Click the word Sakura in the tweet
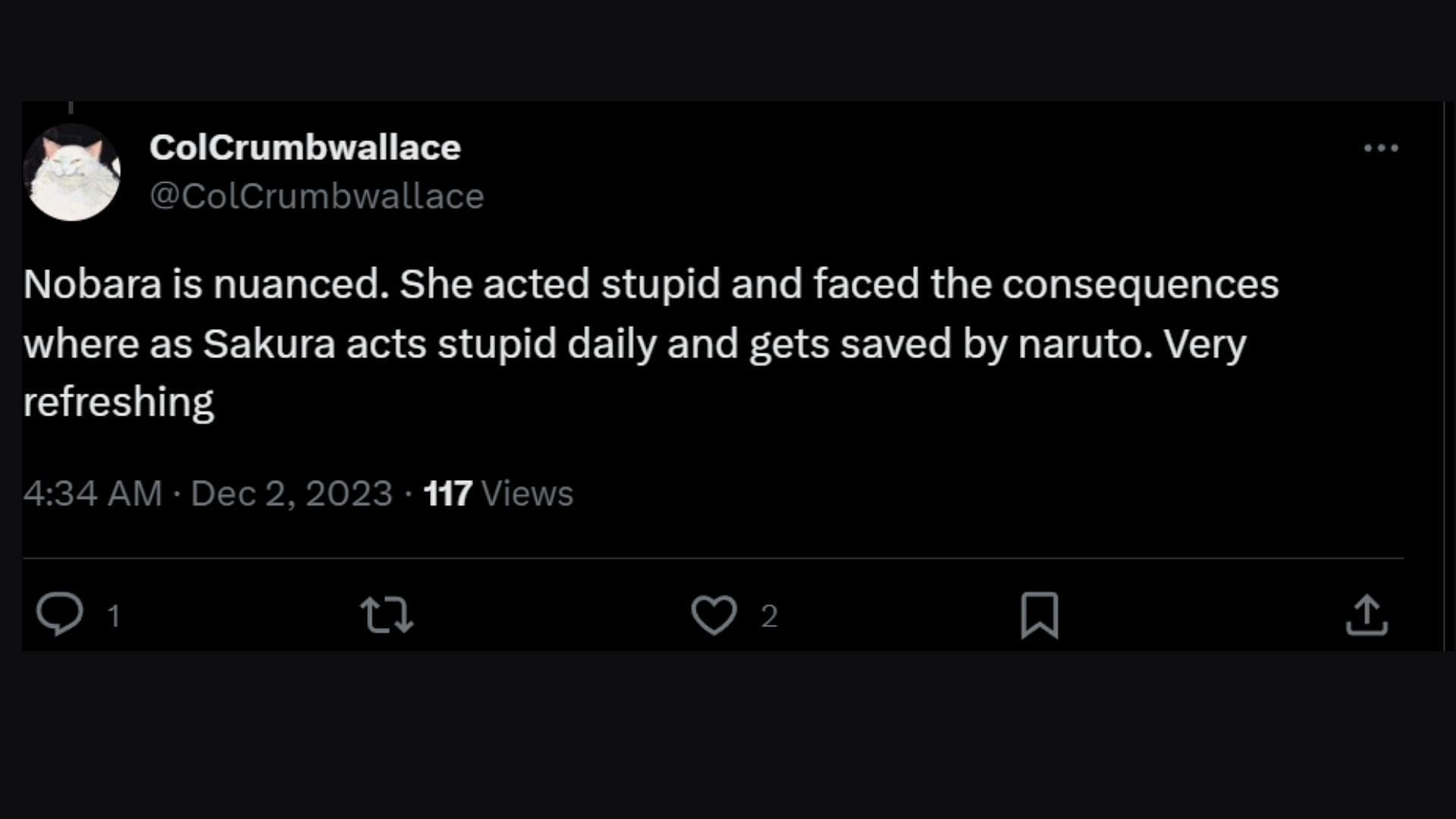This screenshot has height=819, width=1456. pyautogui.click(x=268, y=344)
